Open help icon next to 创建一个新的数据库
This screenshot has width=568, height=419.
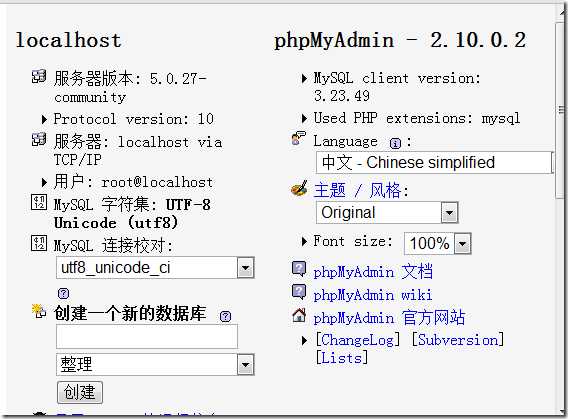click(225, 317)
